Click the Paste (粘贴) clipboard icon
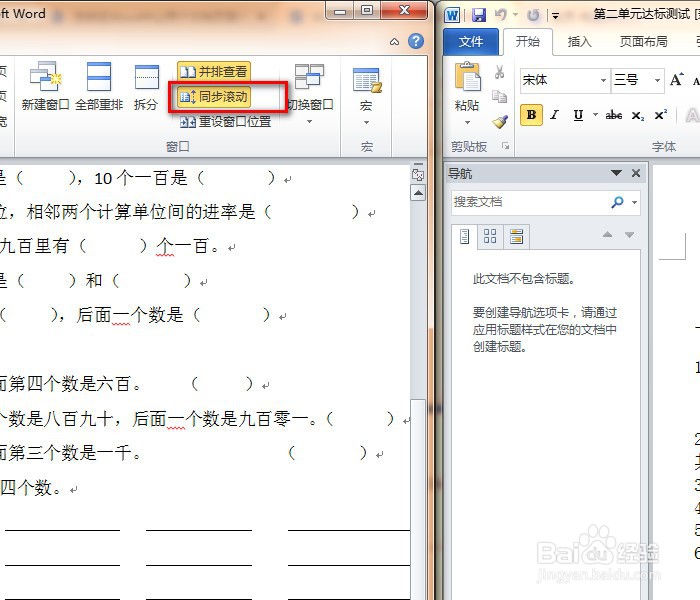 coord(467,77)
